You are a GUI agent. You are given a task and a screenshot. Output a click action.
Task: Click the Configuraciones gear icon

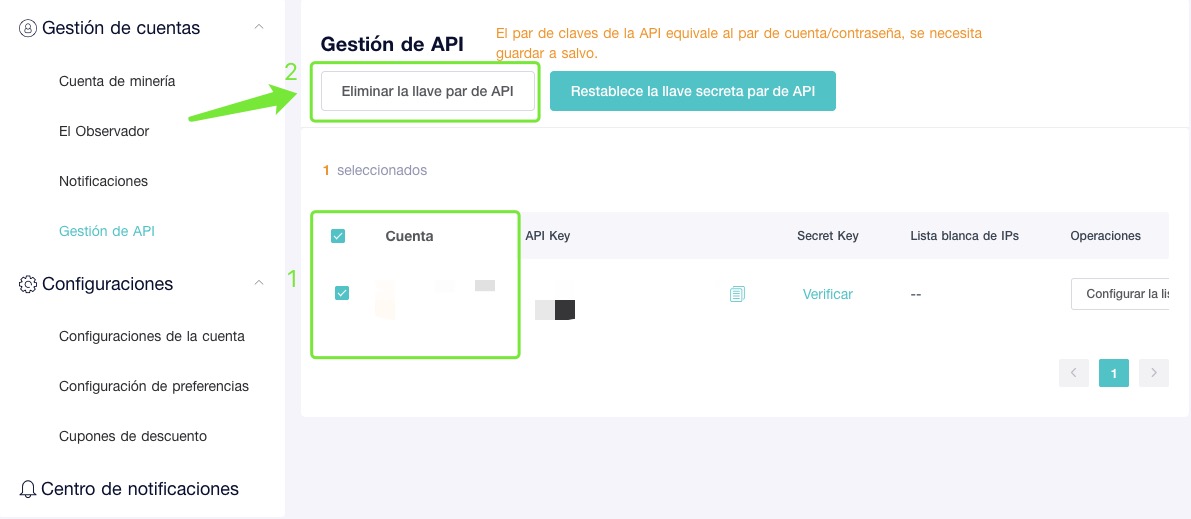[x=28, y=284]
